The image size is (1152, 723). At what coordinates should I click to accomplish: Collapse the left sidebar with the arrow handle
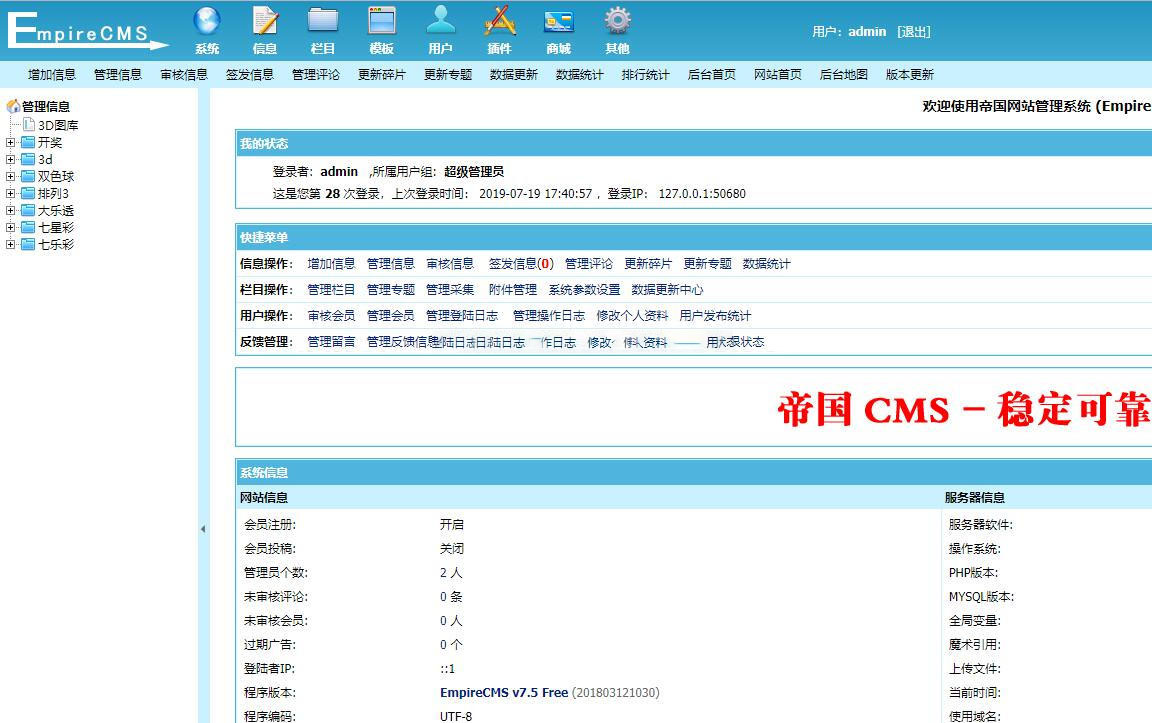[x=203, y=529]
